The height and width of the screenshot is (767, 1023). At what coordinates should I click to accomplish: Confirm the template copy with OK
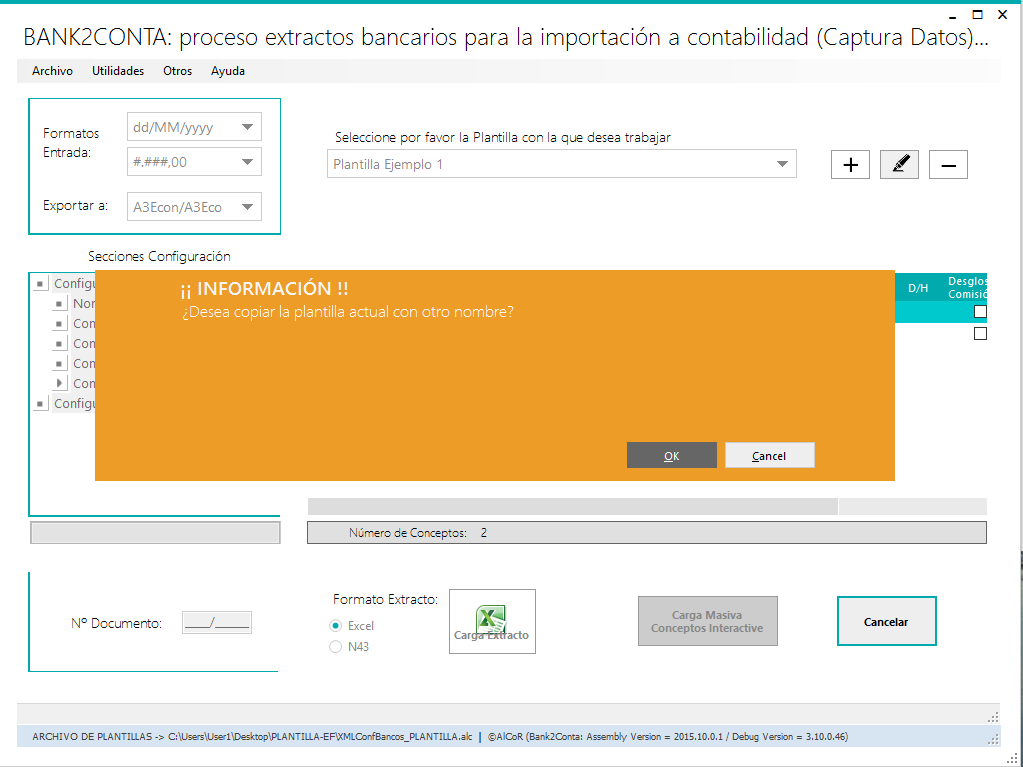click(671, 455)
